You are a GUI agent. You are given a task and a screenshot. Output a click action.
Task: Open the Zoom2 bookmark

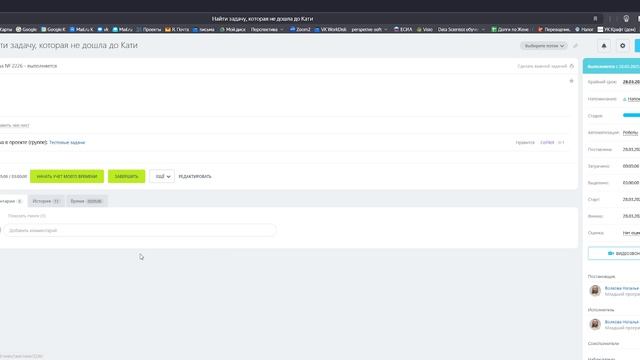(300, 29)
